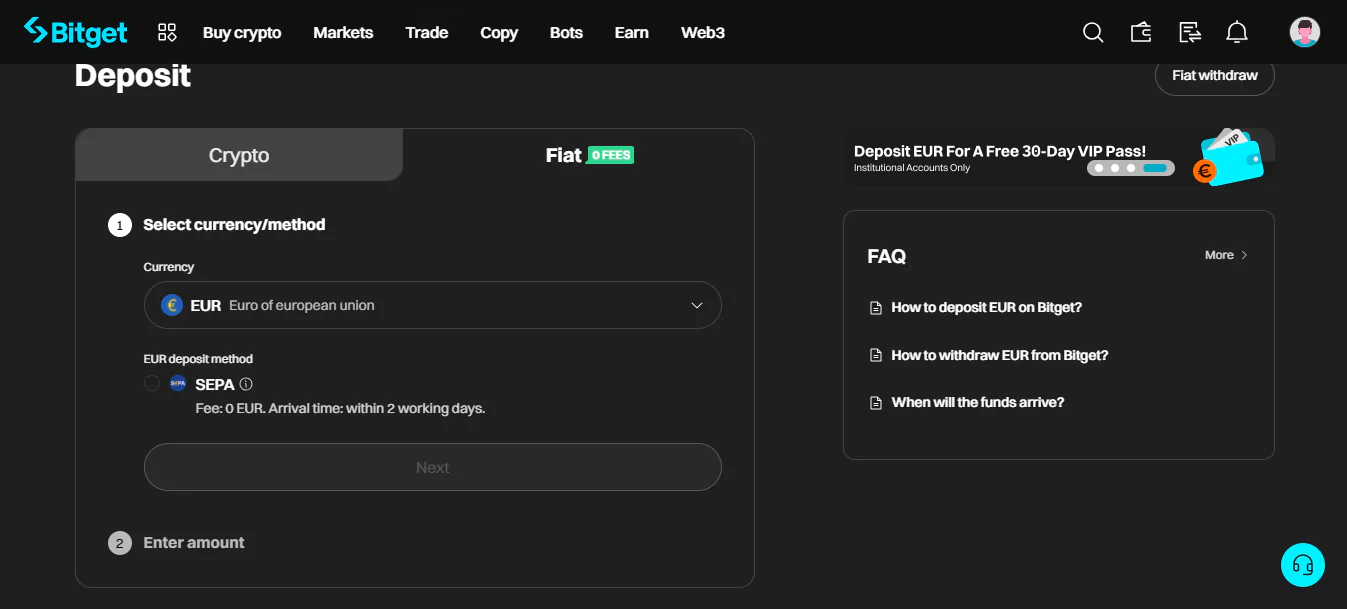Select the SEPA deposit method radio button
The height and width of the screenshot is (609, 1347).
tap(152, 384)
